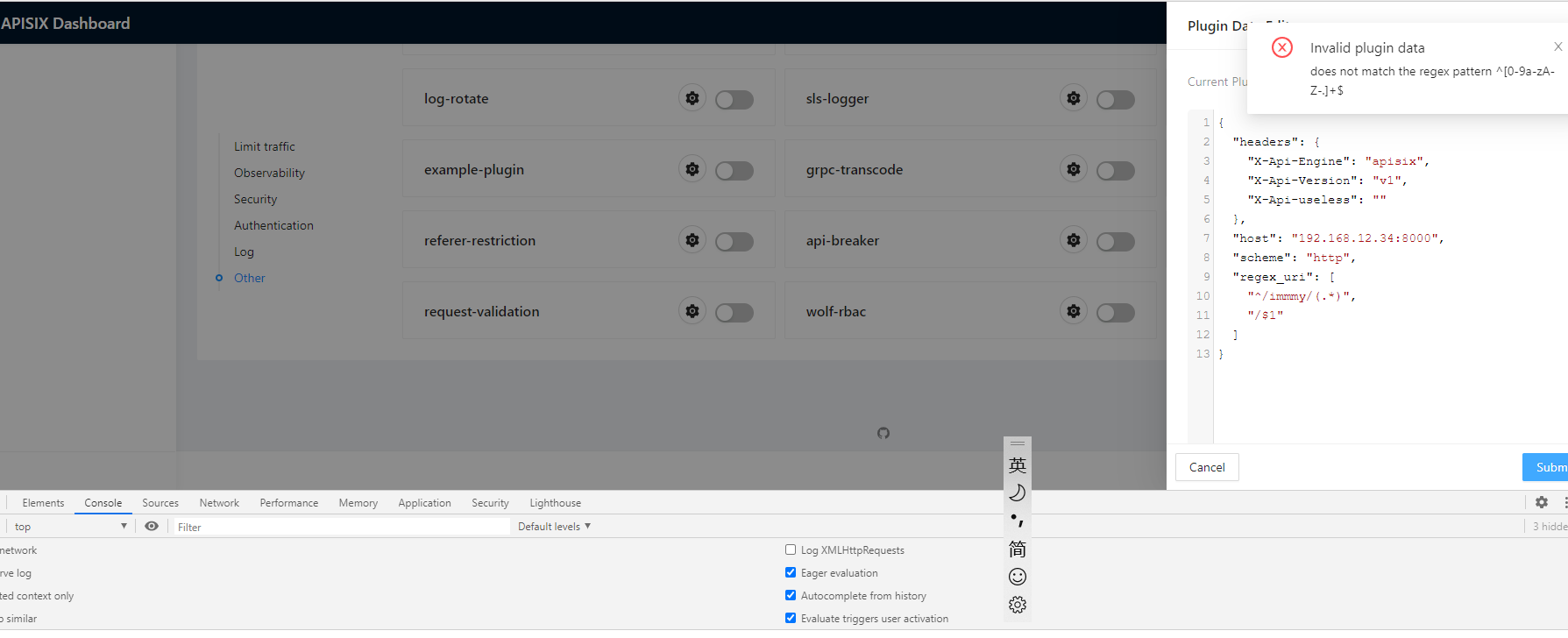Open settings gear for sls-logger plugin
Screen dimensions: 1568x638
click(x=1074, y=98)
